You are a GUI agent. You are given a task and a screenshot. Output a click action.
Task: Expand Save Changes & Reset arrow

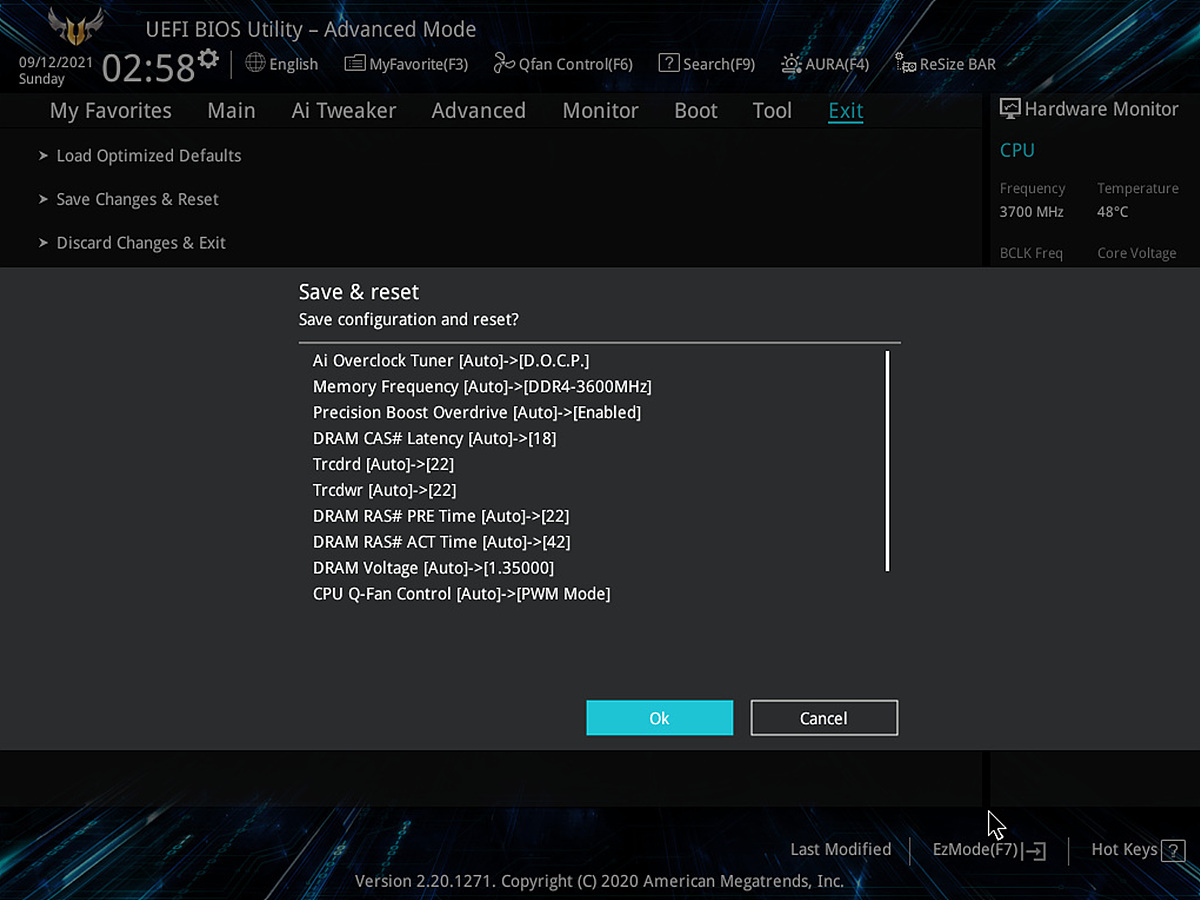click(43, 199)
